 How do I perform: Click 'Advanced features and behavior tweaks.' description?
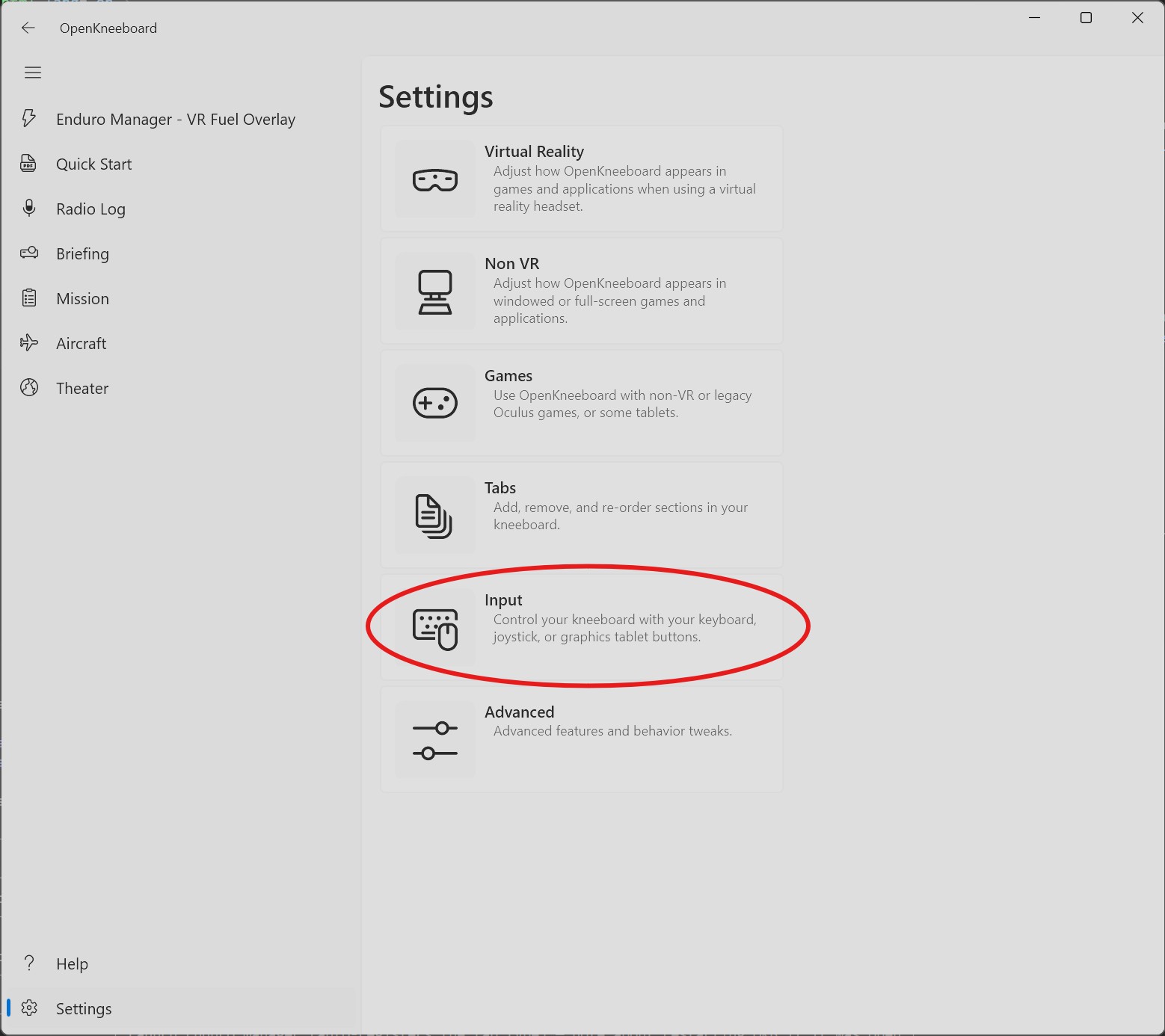(x=612, y=731)
